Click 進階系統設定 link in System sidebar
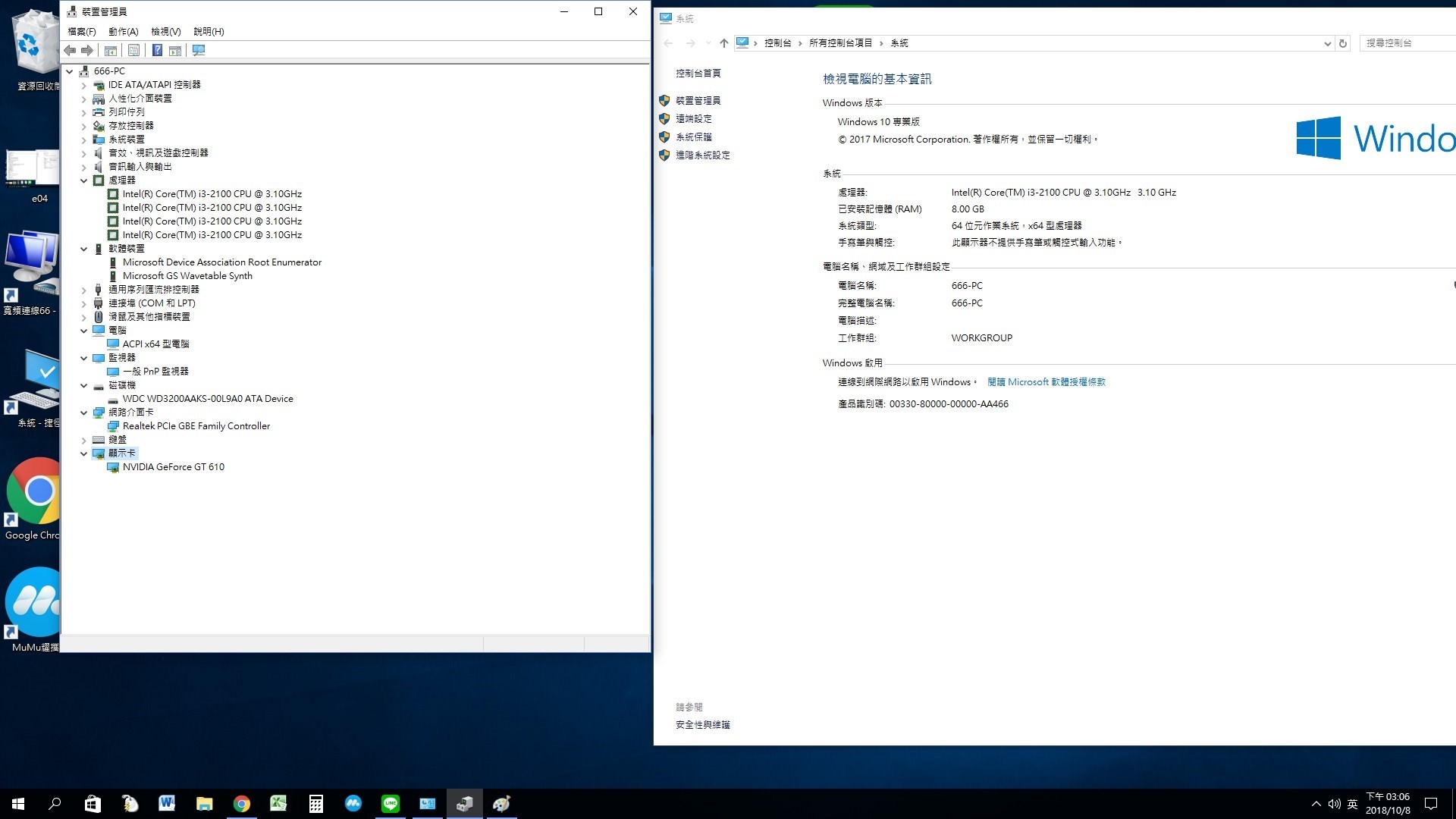Viewport: 1456px width, 819px height. click(702, 155)
